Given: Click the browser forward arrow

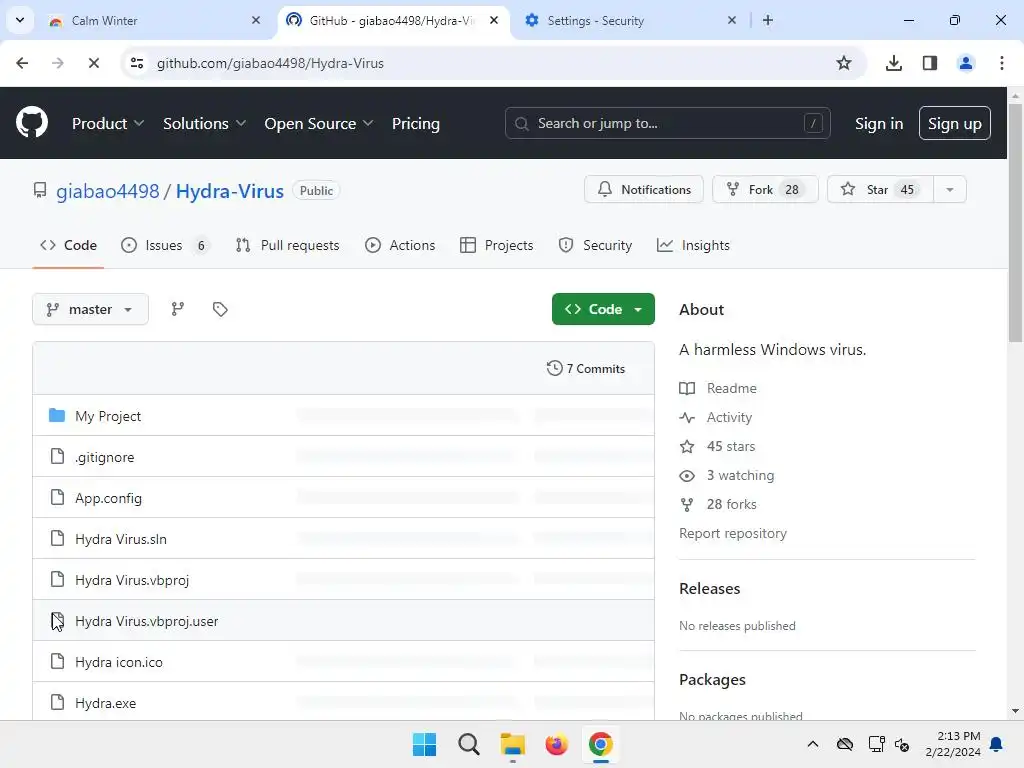Looking at the screenshot, I should coord(57,63).
